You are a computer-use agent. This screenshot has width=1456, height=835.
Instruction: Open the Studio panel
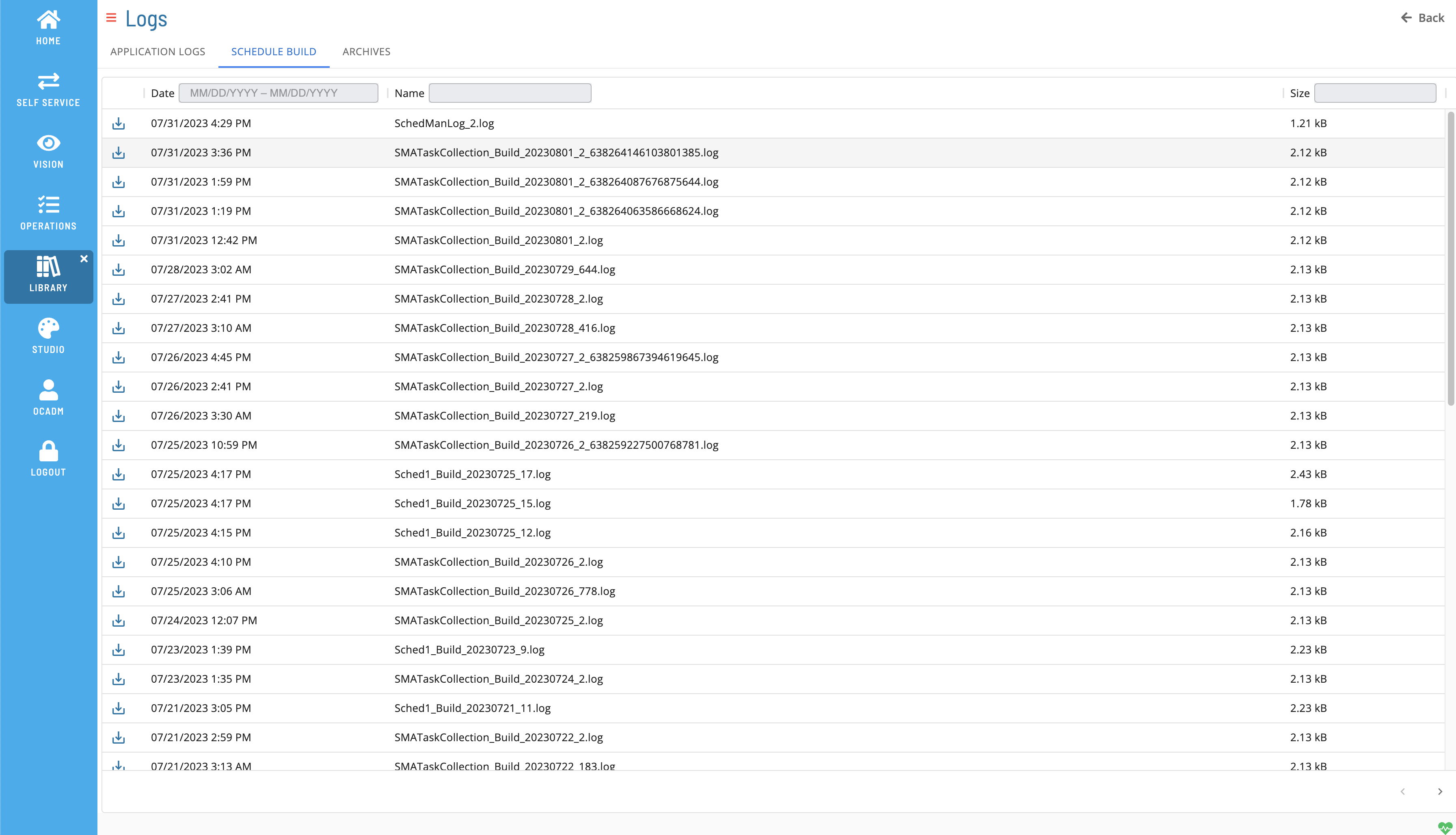48,335
